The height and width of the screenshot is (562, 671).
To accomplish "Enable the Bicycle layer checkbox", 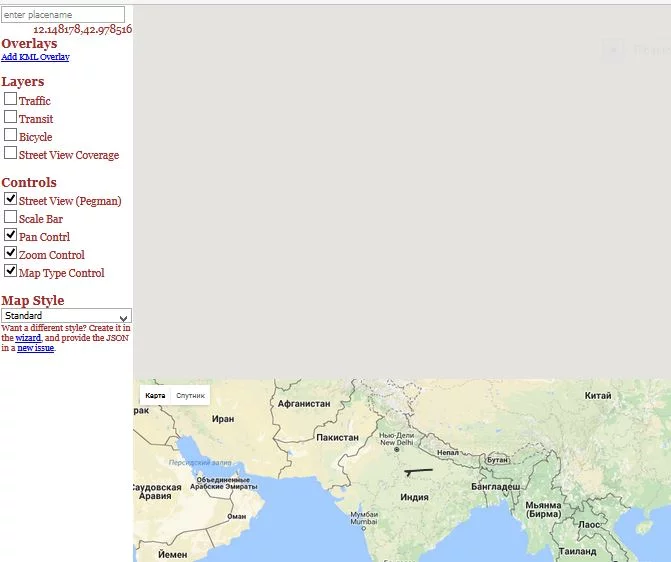I will tap(10, 135).
